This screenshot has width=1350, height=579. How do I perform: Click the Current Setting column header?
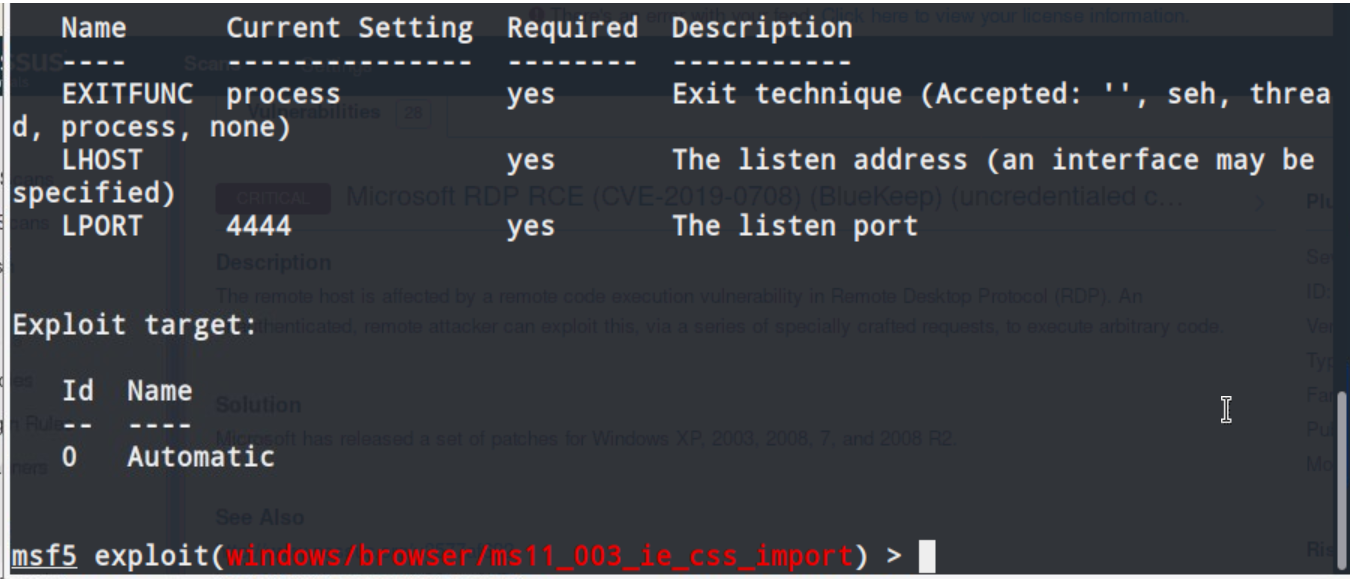(x=349, y=30)
